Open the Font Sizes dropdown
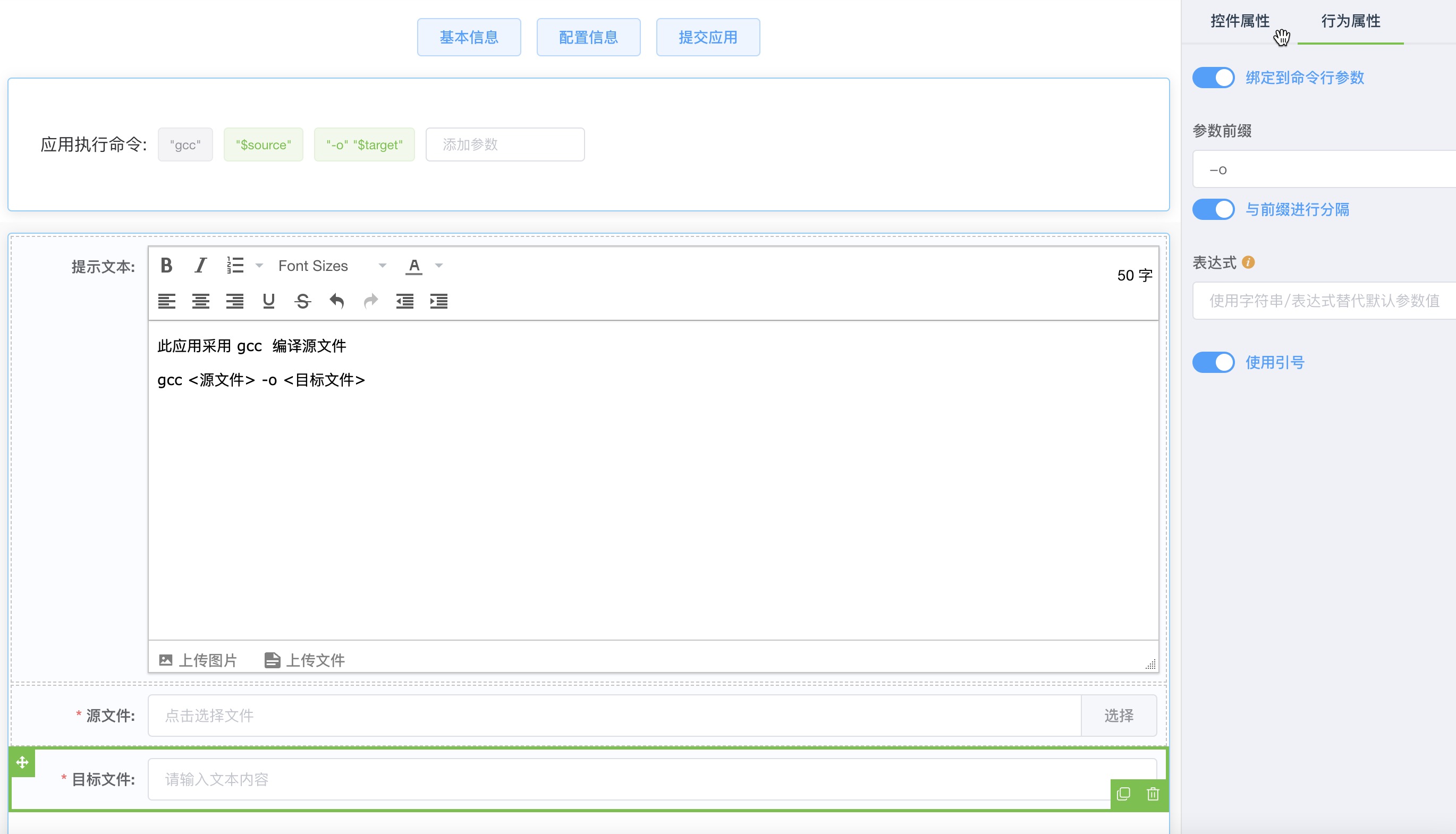The image size is (1456, 834). point(332,266)
